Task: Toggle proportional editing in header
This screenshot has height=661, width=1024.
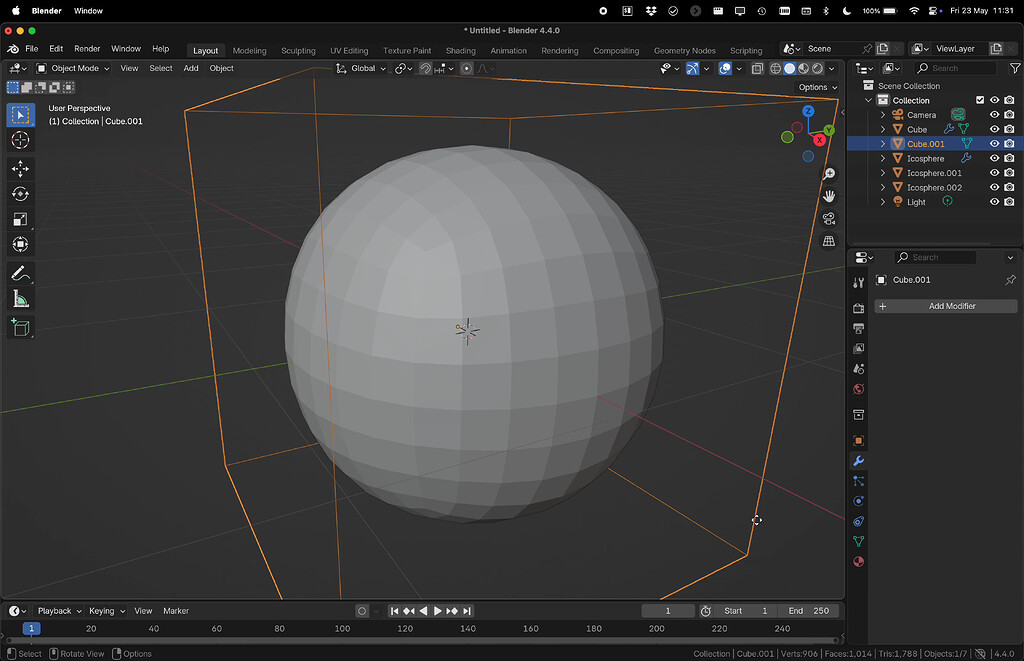Action: click(x=466, y=69)
